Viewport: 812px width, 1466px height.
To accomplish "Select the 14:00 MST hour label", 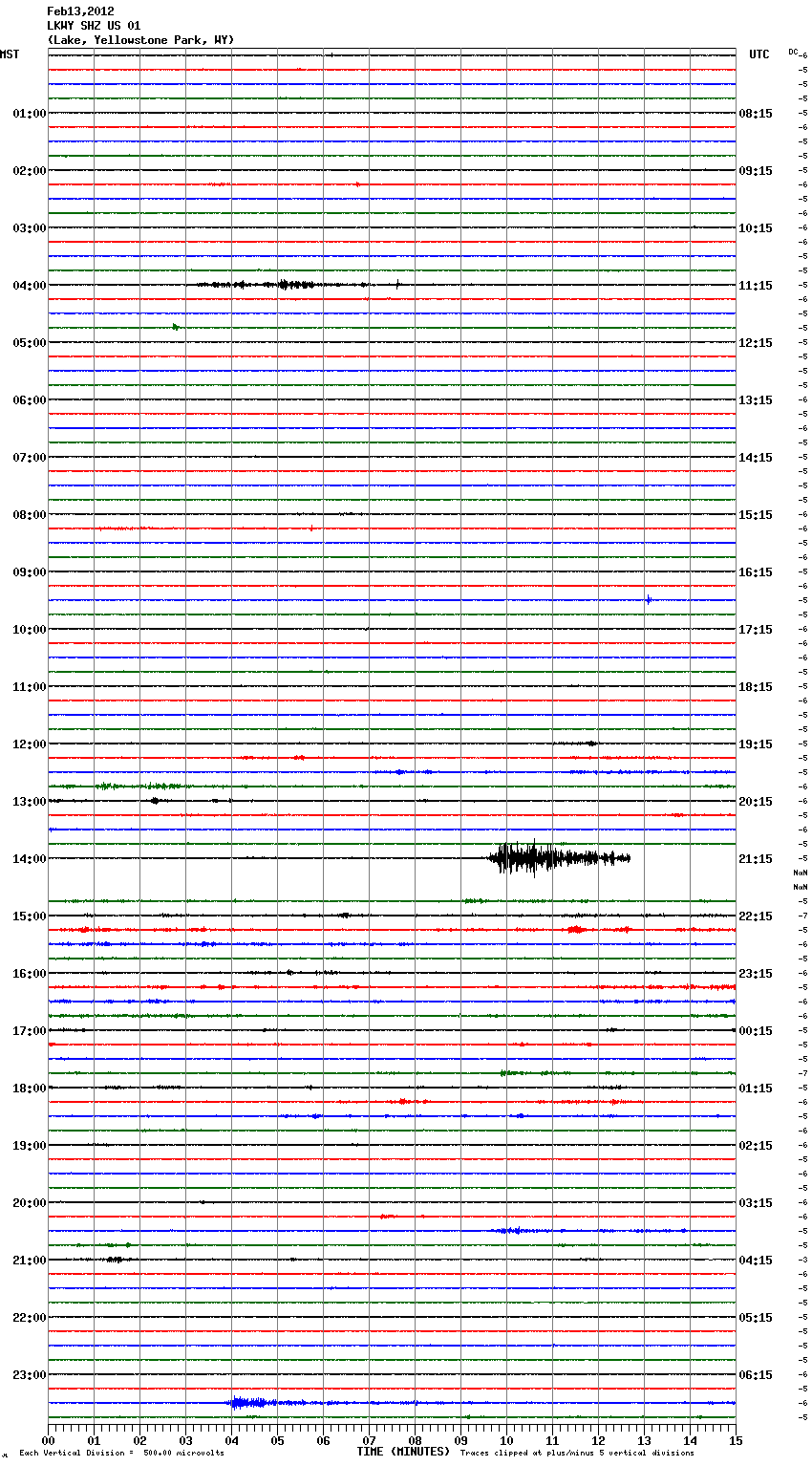I will click(30, 859).
